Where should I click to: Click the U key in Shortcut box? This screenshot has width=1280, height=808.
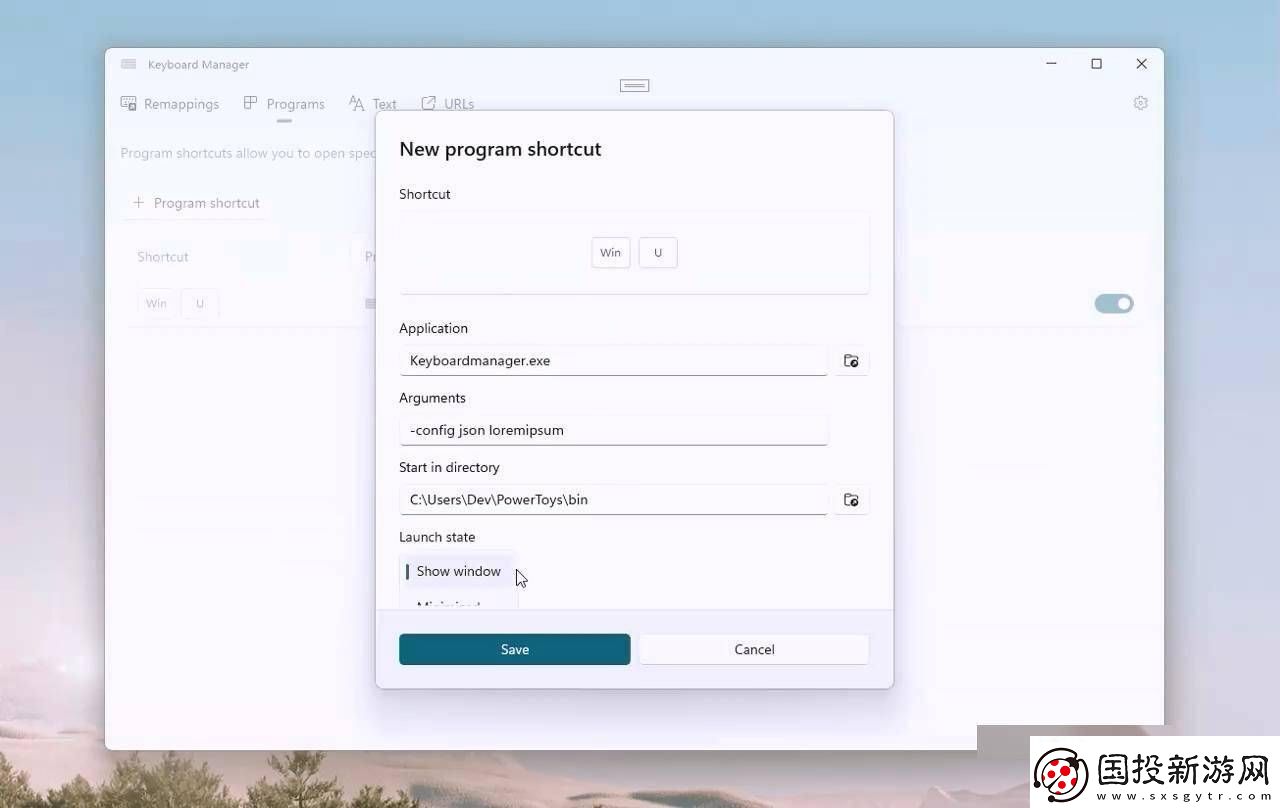[x=658, y=253]
